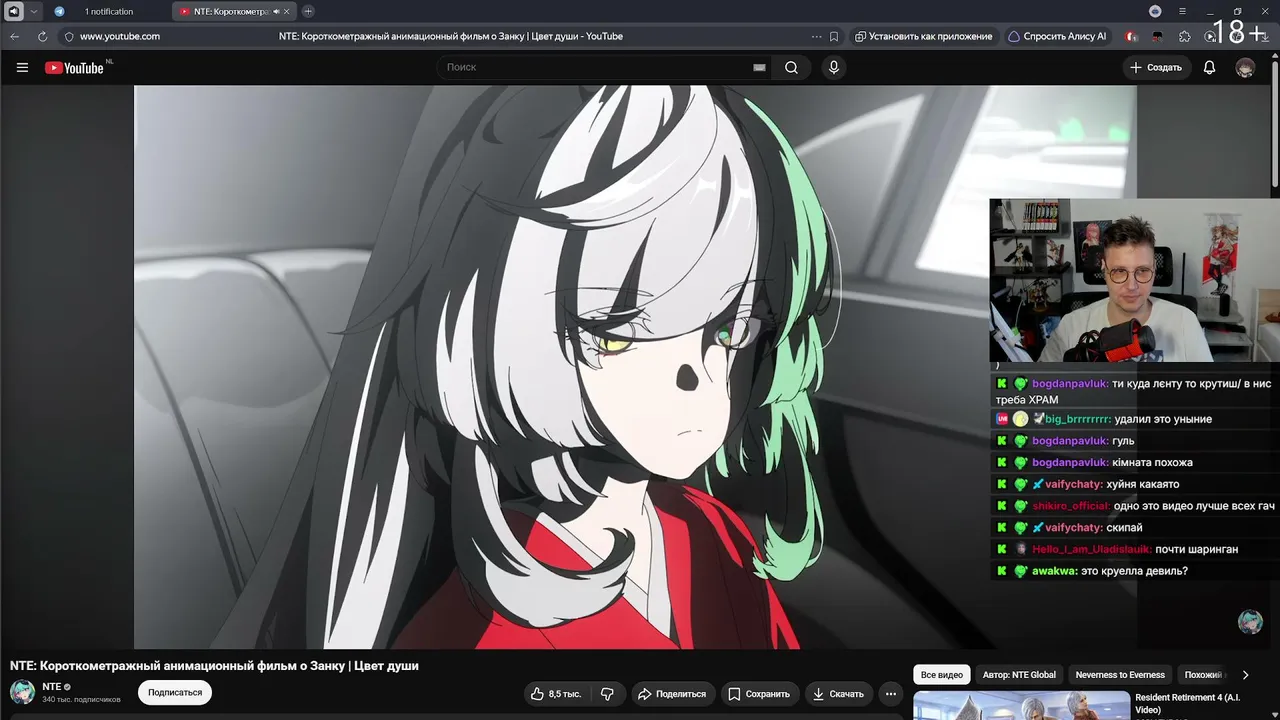Open the NTE channel name link
This screenshot has width=1280, height=720.
click(51, 687)
